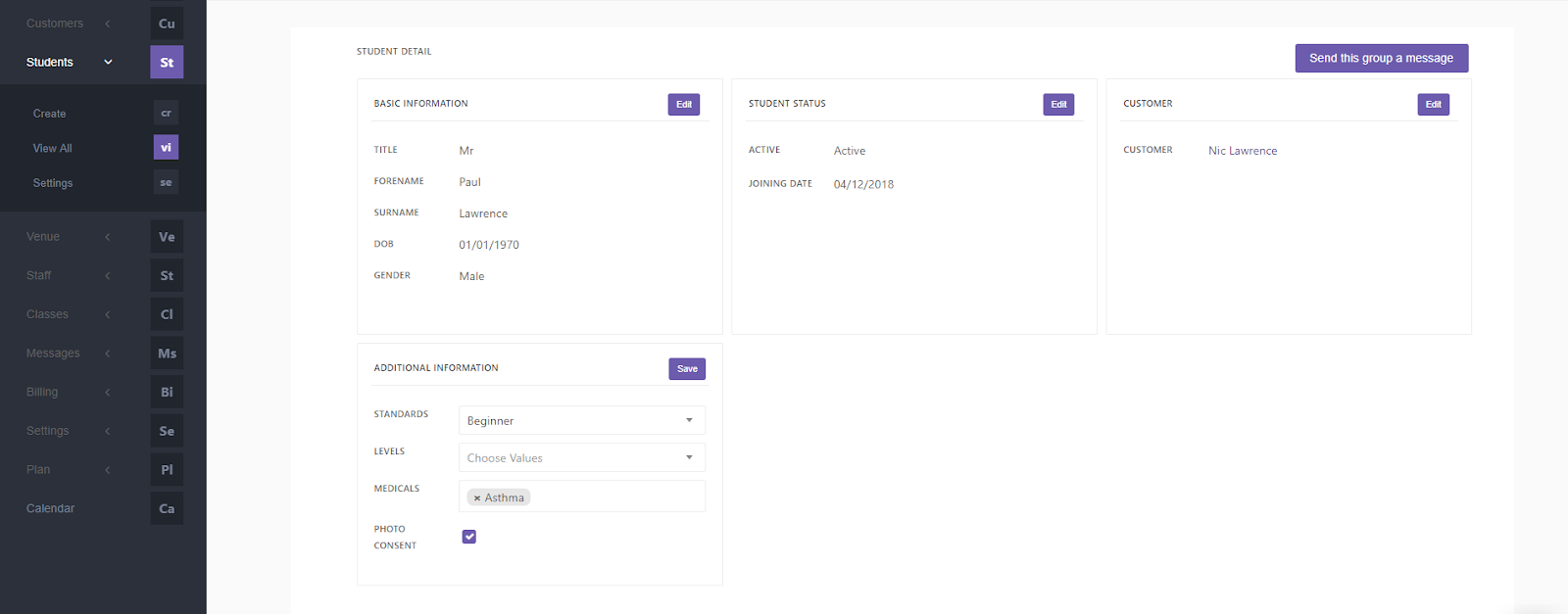Open the Venue sidebar menu
The height and width of the screenshot is (614, 1568).
(x=43, y=237)
